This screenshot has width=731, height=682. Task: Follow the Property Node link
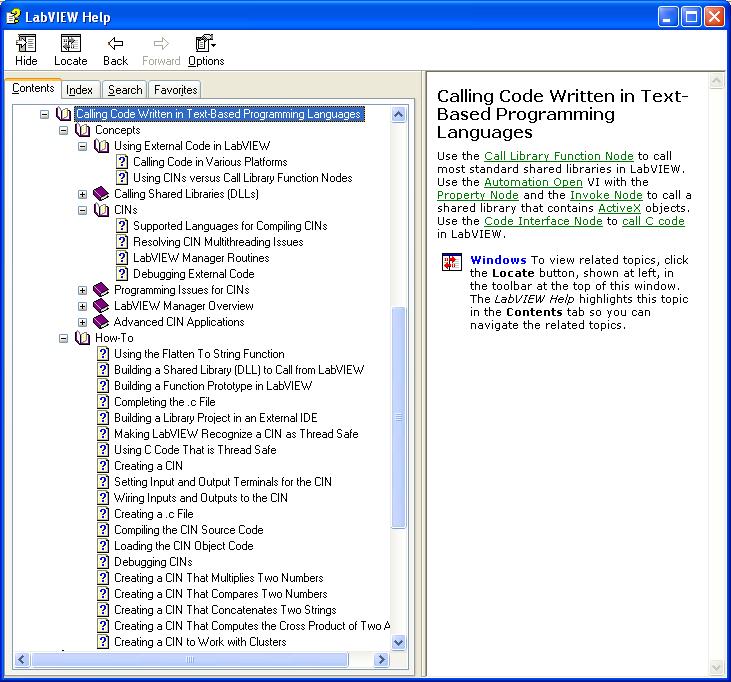tap(477, 195)
